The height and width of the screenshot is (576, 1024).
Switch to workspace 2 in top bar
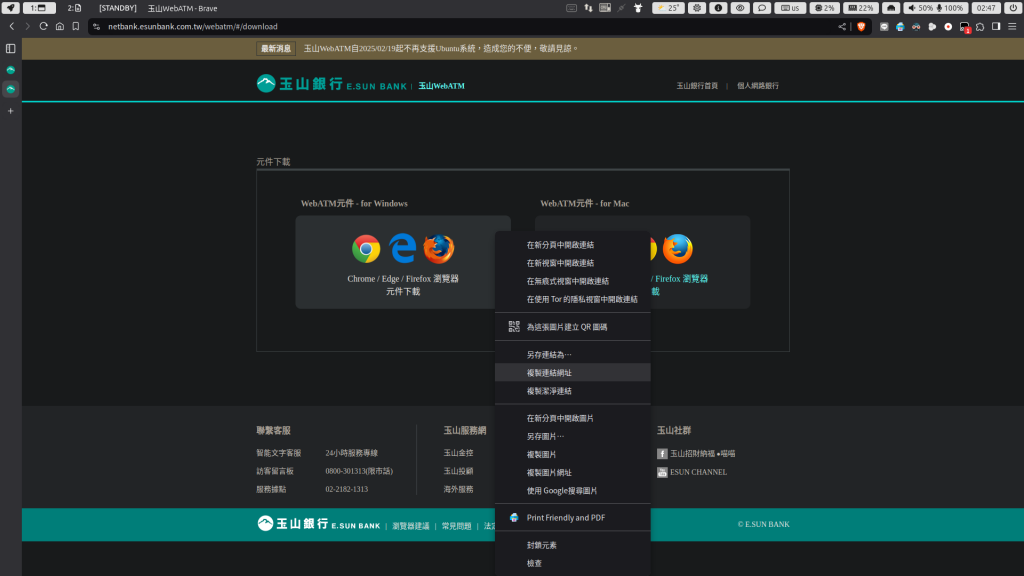(74, 8)
